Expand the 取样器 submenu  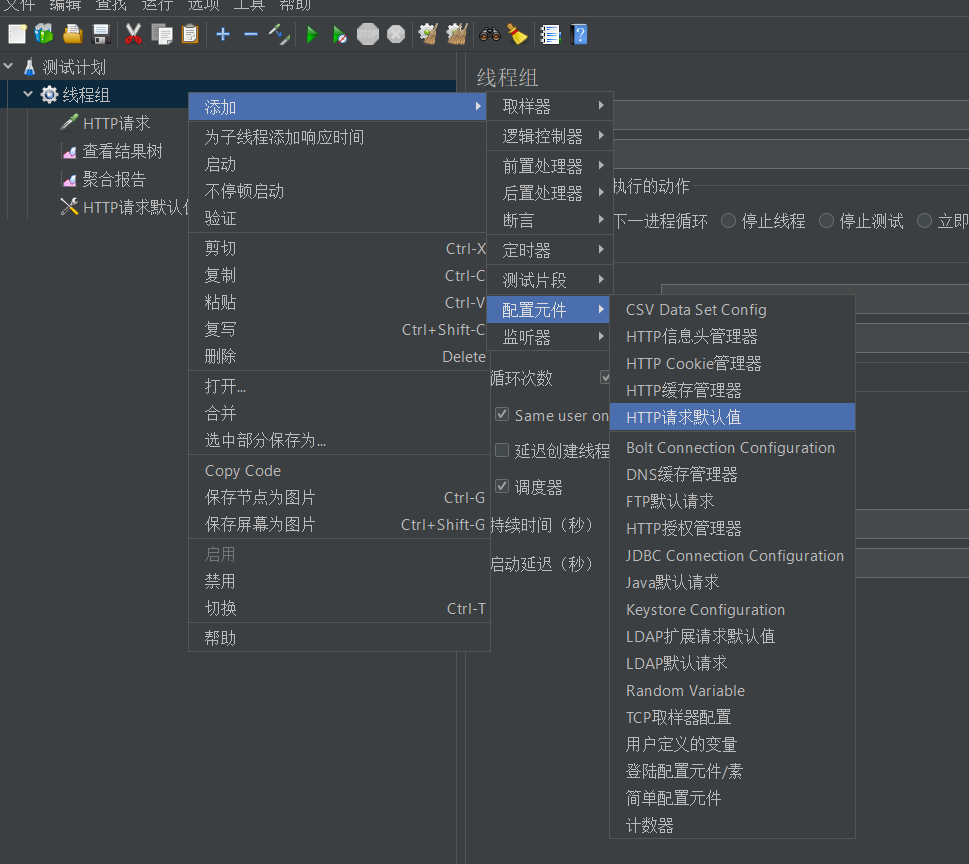[x=550, y=106]
